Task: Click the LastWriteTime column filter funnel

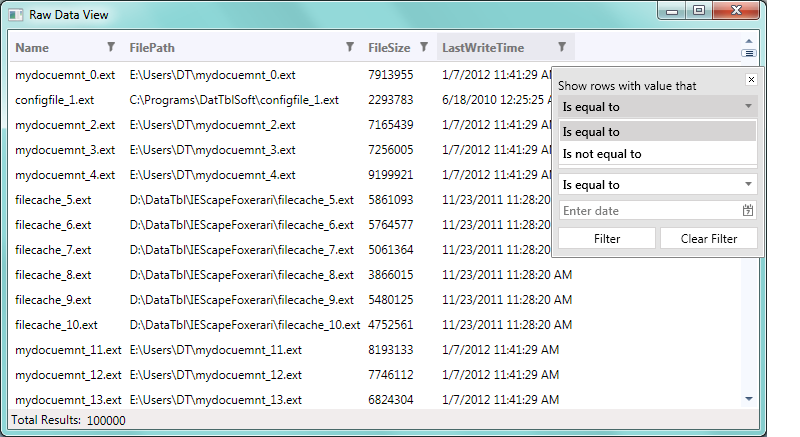Action: pyautogui.click(x=562, y=47)
